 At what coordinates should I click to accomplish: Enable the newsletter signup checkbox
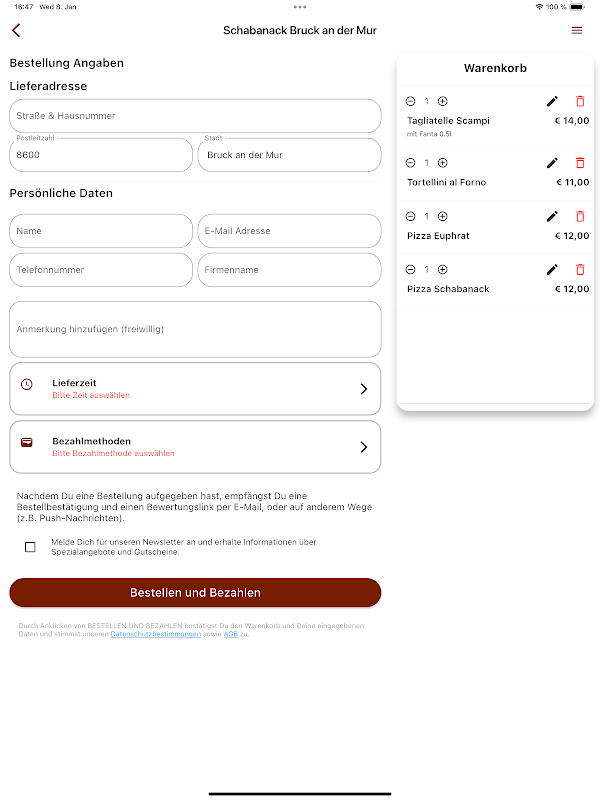point(30,547)
